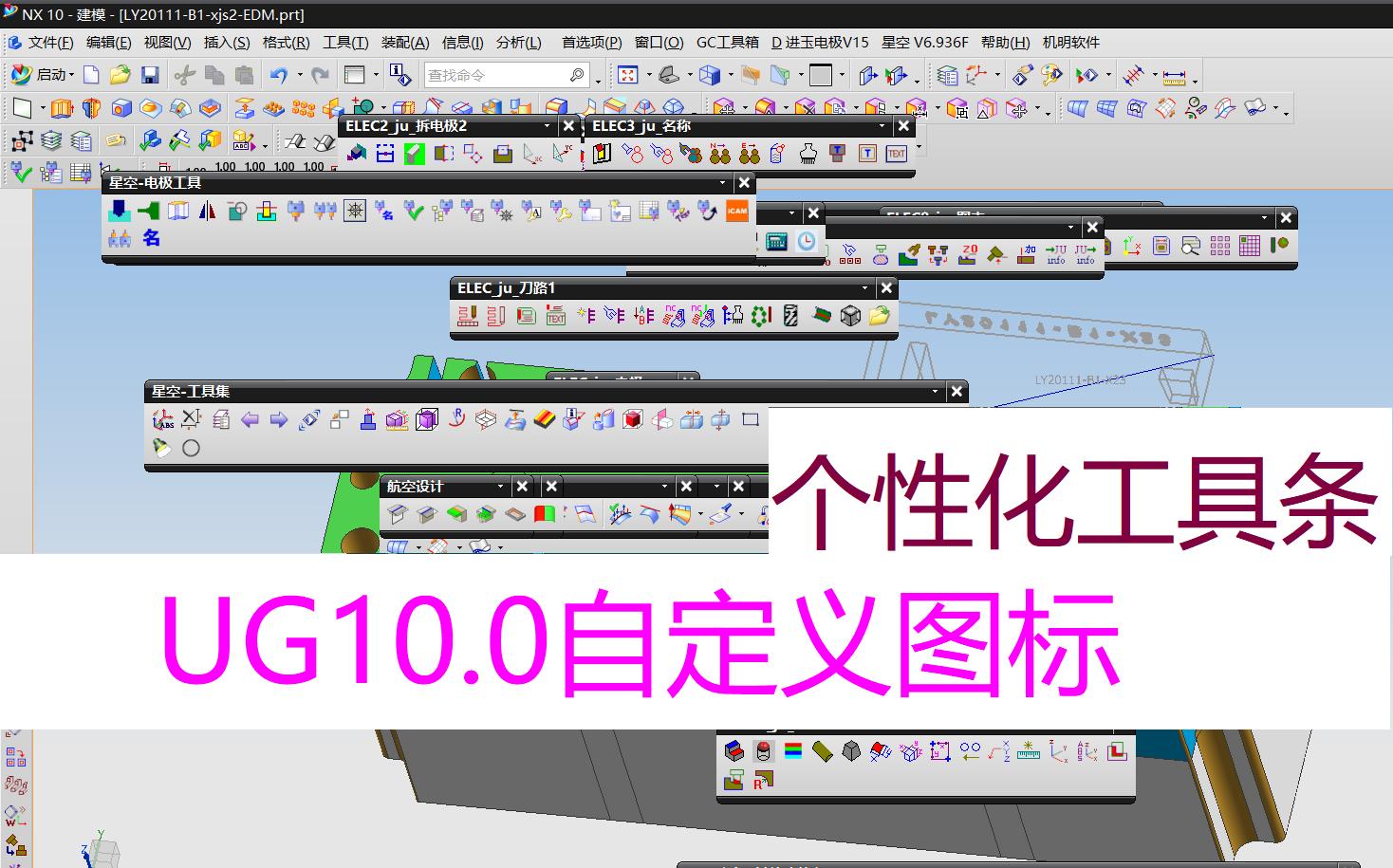Click the clock icon in floating toolbar

pyautogui.click(x=806, y=241)
